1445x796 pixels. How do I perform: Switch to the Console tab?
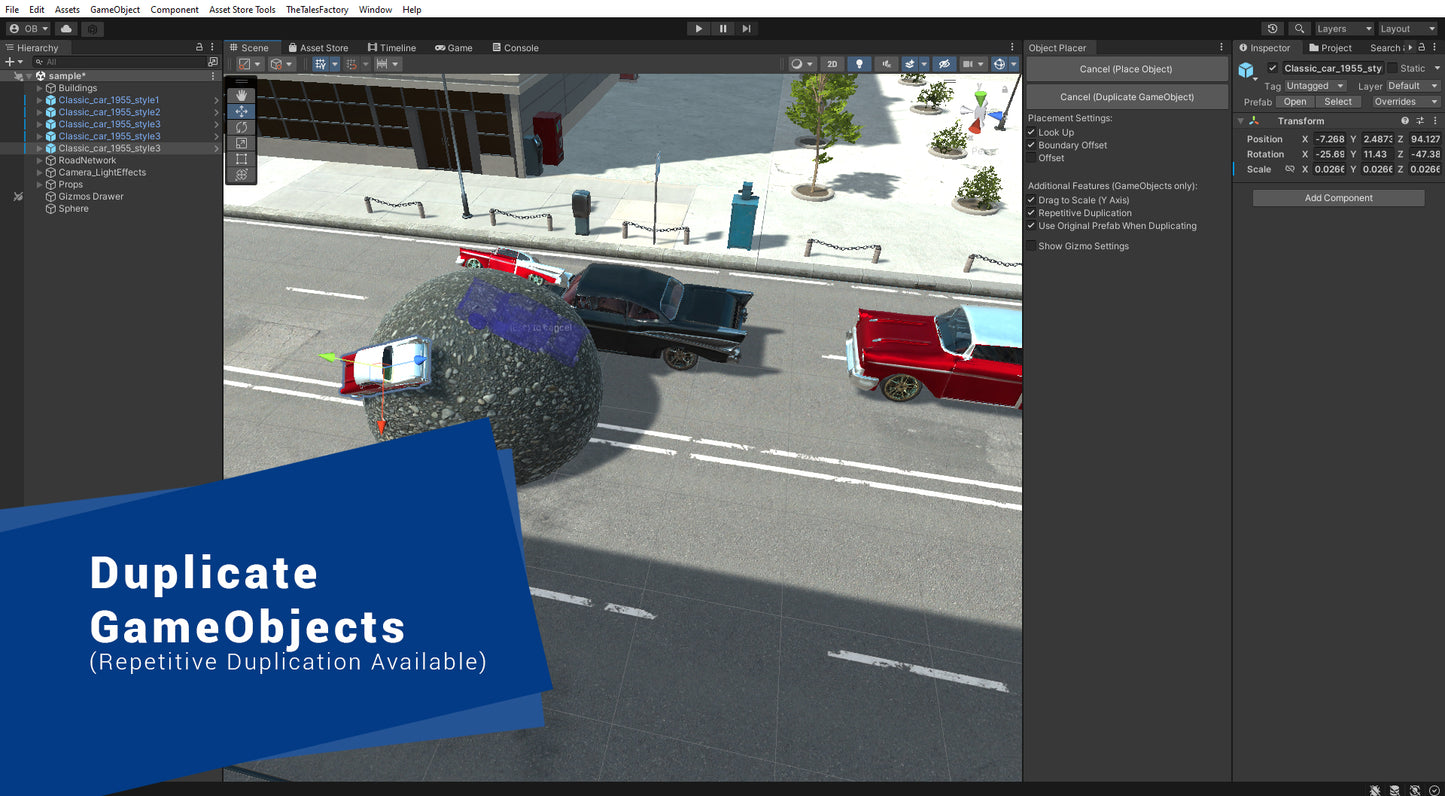click(x=515, y=48)
